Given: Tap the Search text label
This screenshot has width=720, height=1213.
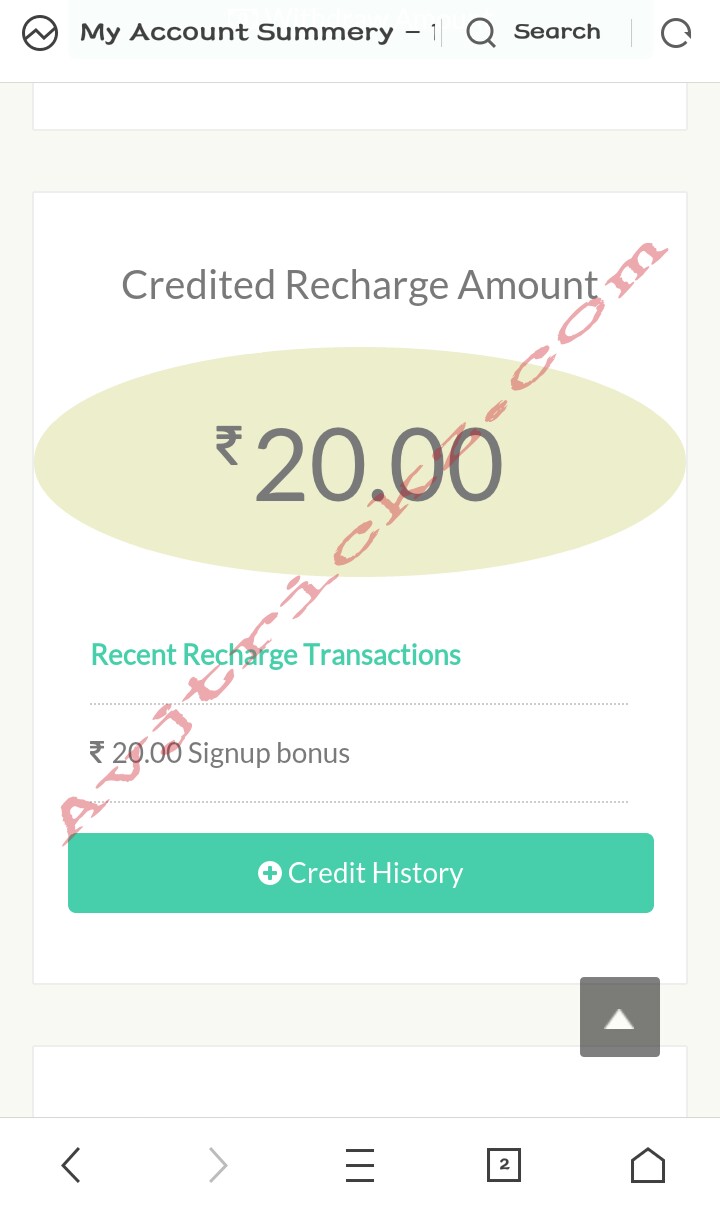Looking at the screenshot, I should (x=557, y=32).
